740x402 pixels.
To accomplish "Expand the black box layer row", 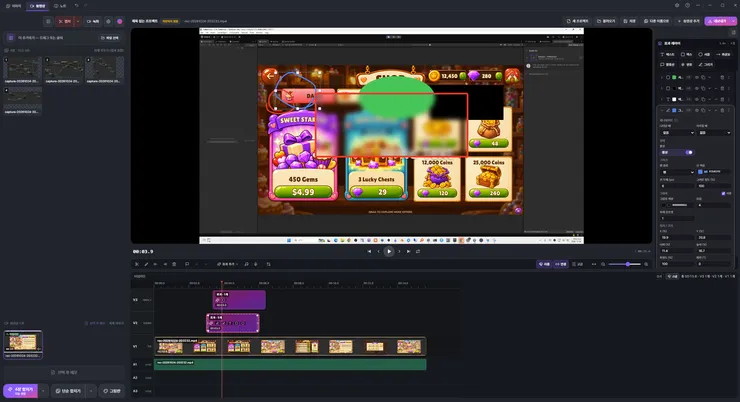I will click(x=662, y=88).
